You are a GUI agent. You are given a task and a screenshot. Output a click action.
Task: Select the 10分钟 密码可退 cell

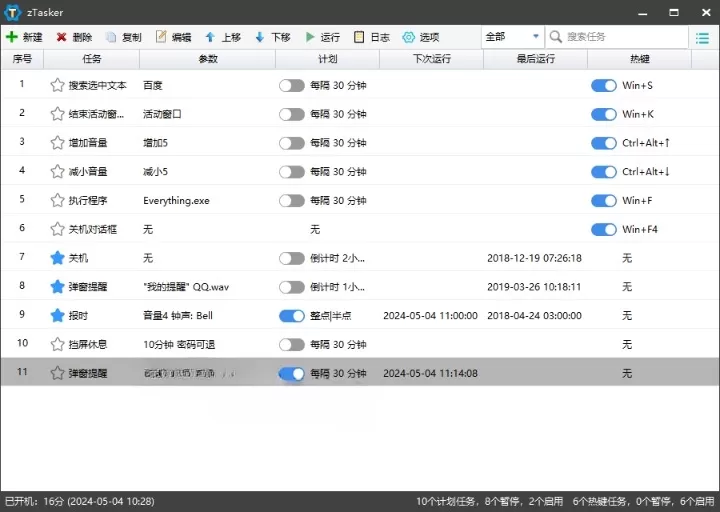[x=179, y=345]
